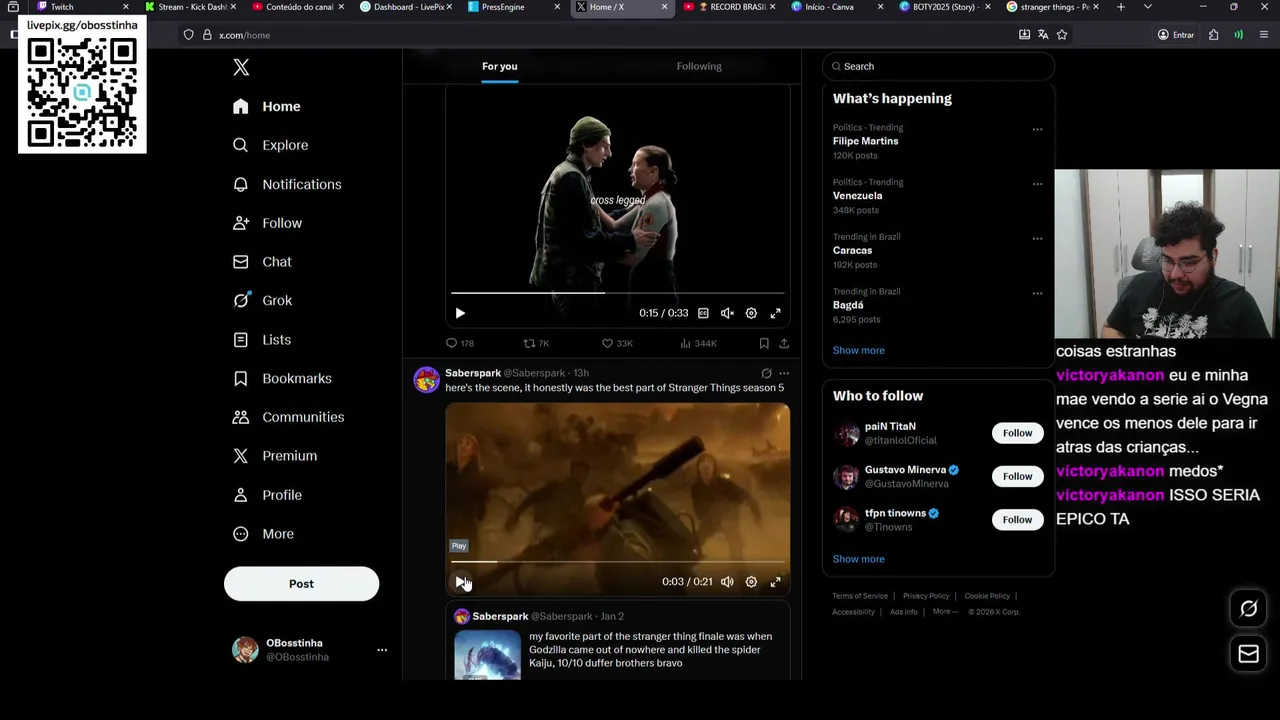This screenshot has height=720, width=1280.
Task: Open Chat in the sidebar
Action: (262, 262)
